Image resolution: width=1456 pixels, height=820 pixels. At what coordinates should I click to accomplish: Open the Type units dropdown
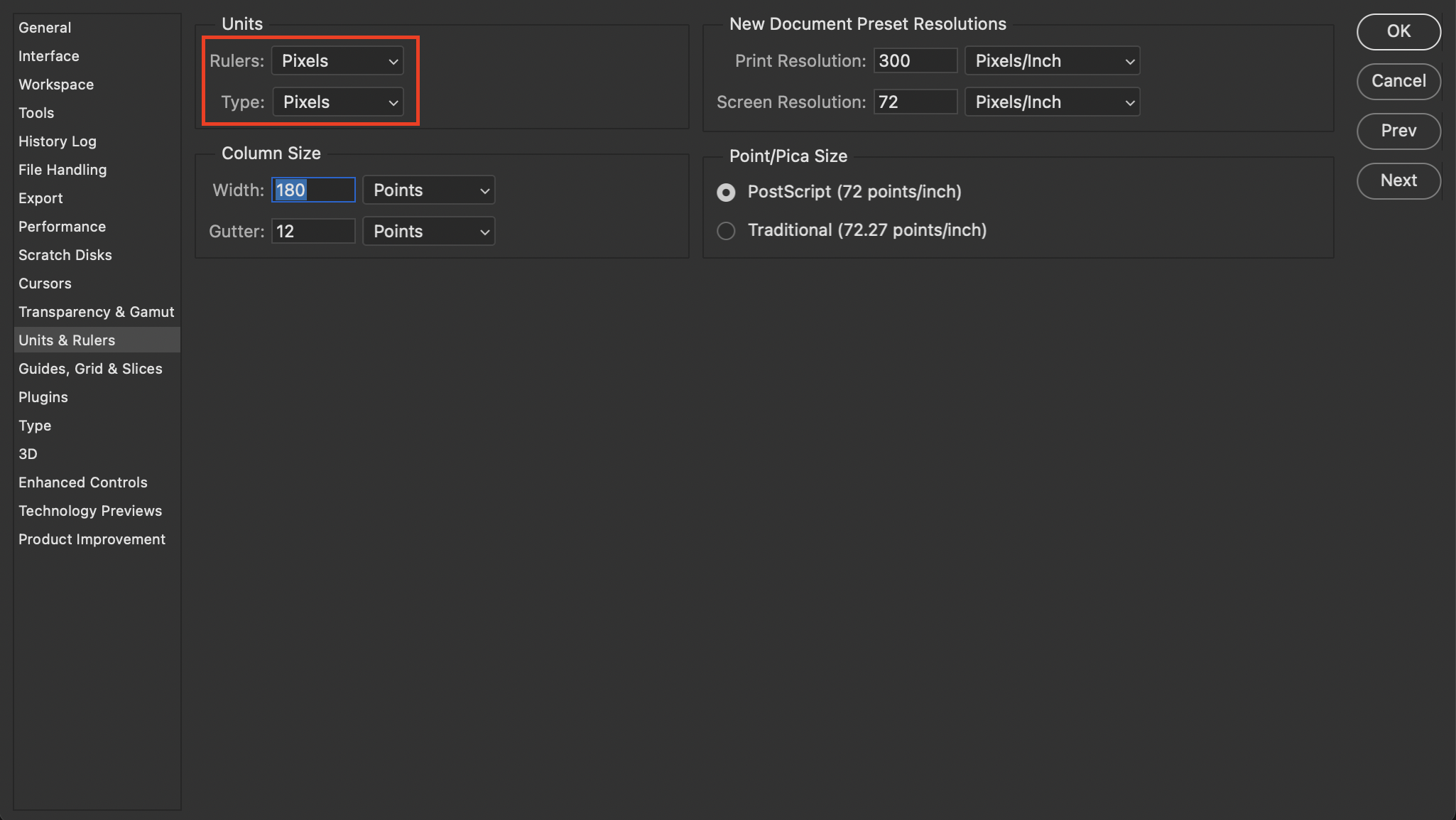[x=338, y=102]
